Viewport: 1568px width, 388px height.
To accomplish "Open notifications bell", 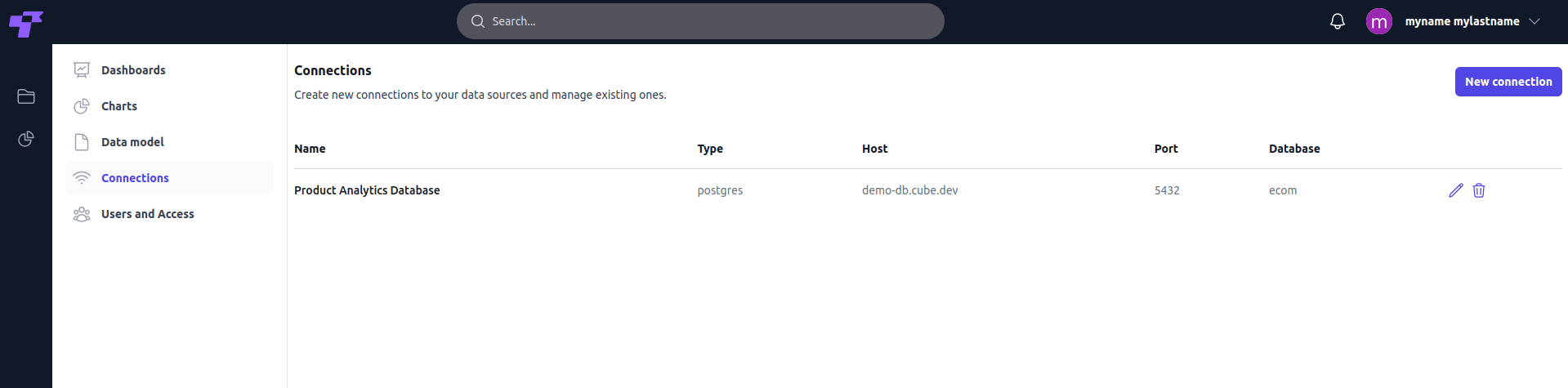I will pyautogui.click(x=1338, y=21).
